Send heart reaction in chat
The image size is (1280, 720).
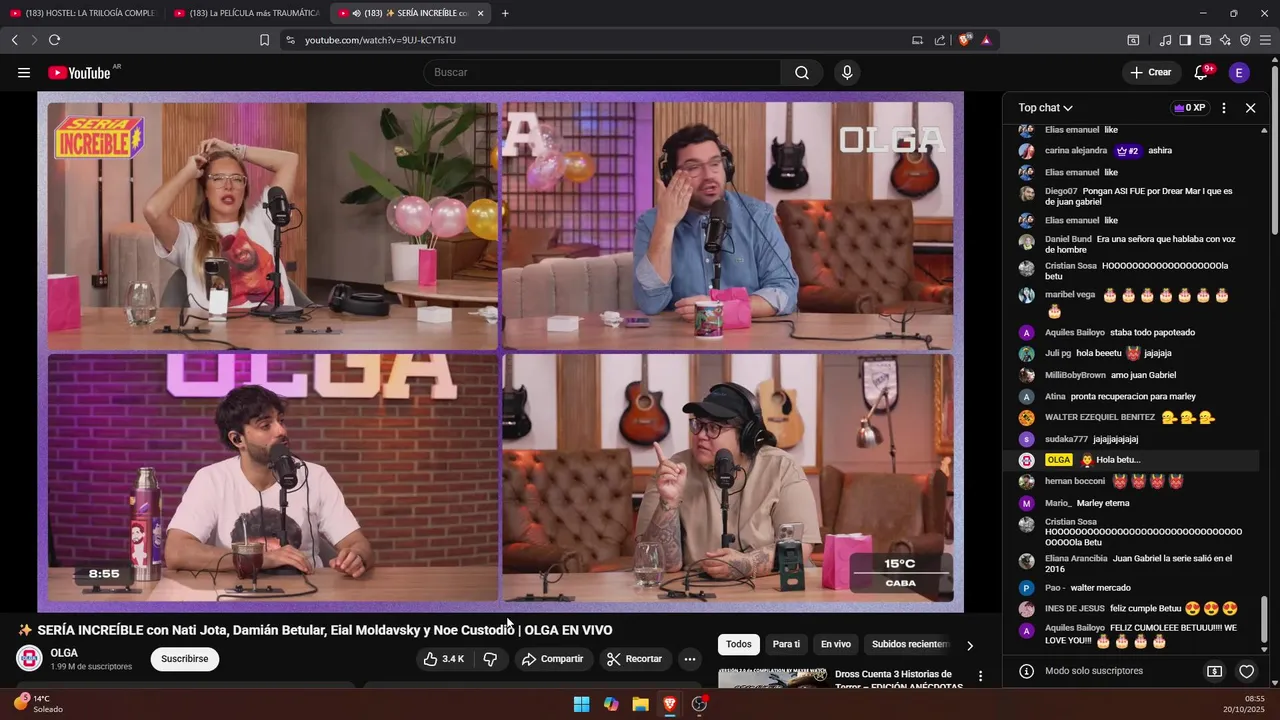coord(1246,672)
